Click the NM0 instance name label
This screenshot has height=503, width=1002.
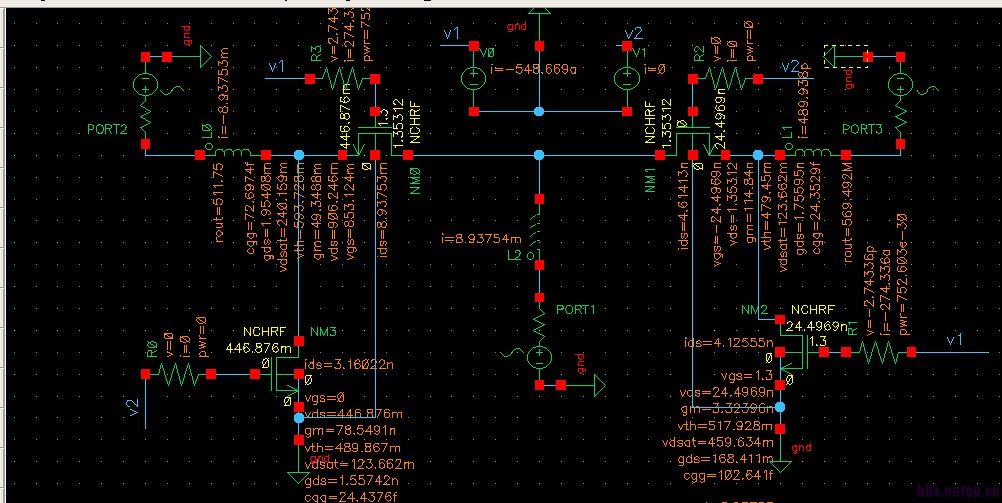pos(413,179)
